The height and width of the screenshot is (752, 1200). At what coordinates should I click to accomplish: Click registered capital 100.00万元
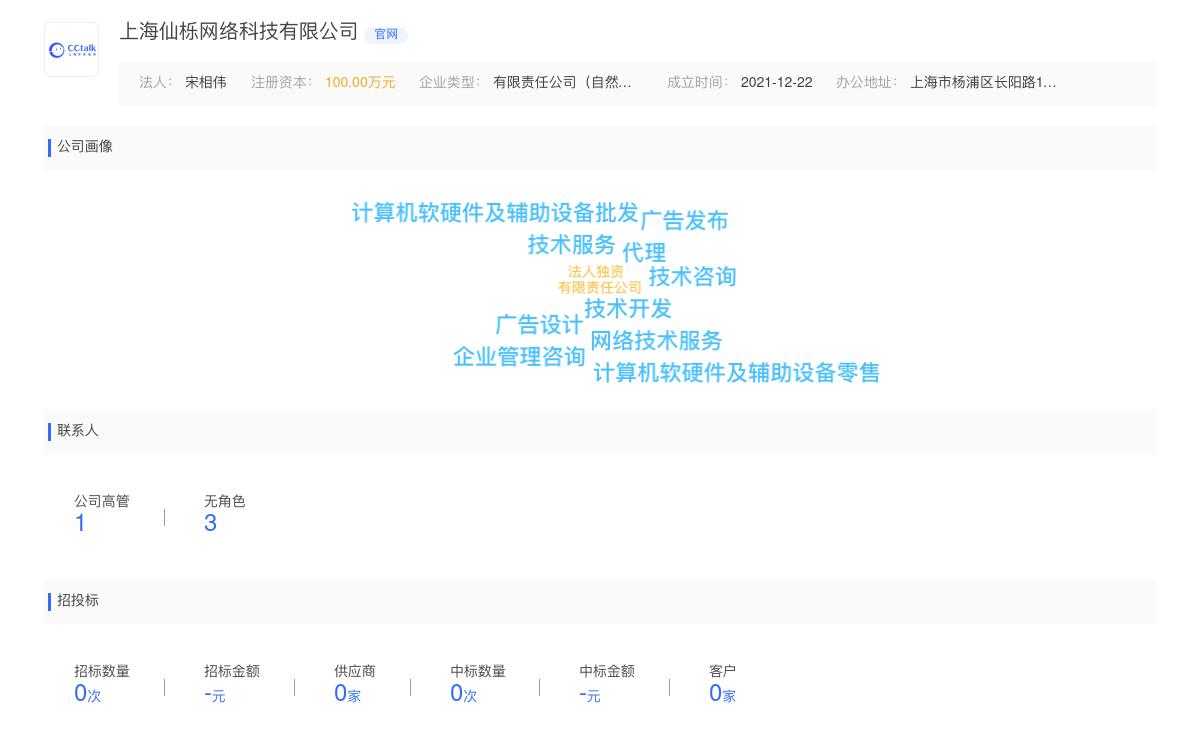360,83
